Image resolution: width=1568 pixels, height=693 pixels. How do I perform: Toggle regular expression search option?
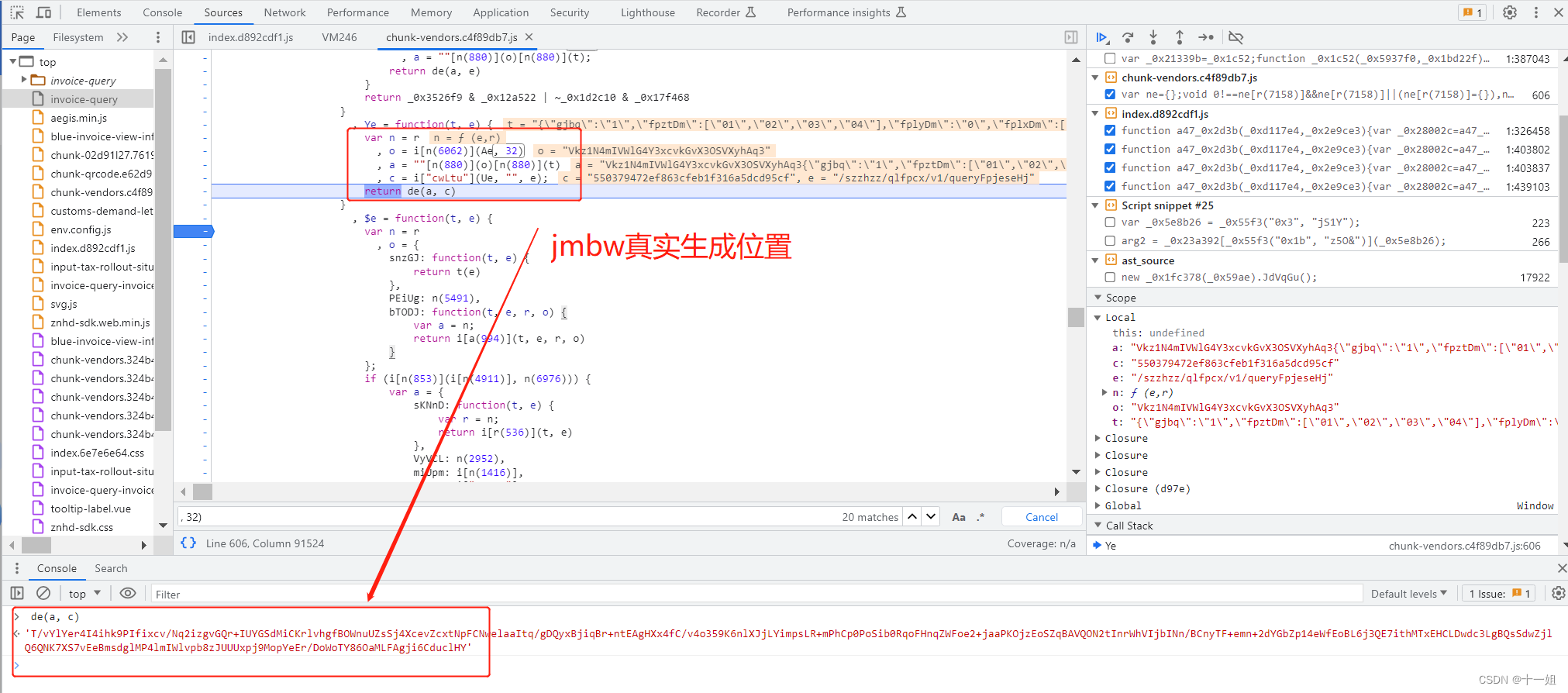click(980, 517)
